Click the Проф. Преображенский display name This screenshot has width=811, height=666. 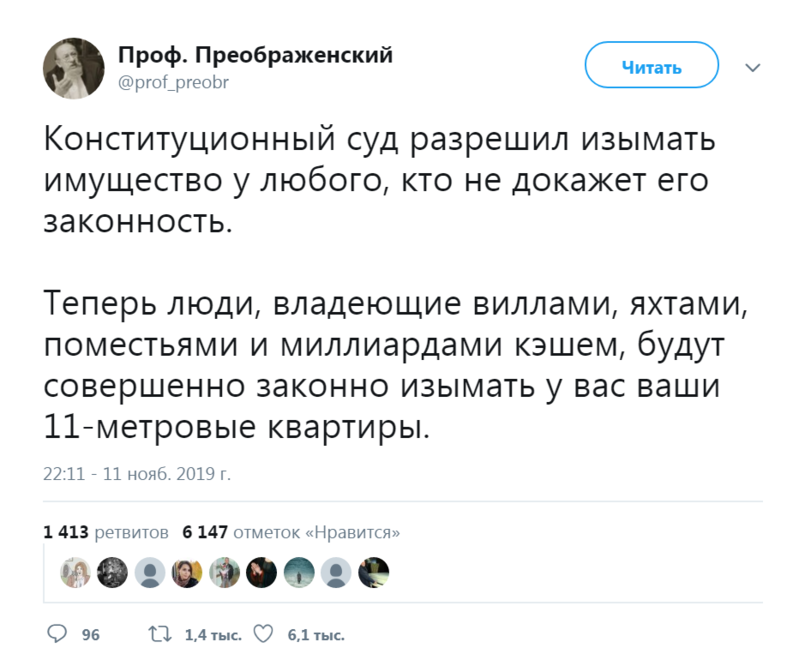tap(255, 55)
